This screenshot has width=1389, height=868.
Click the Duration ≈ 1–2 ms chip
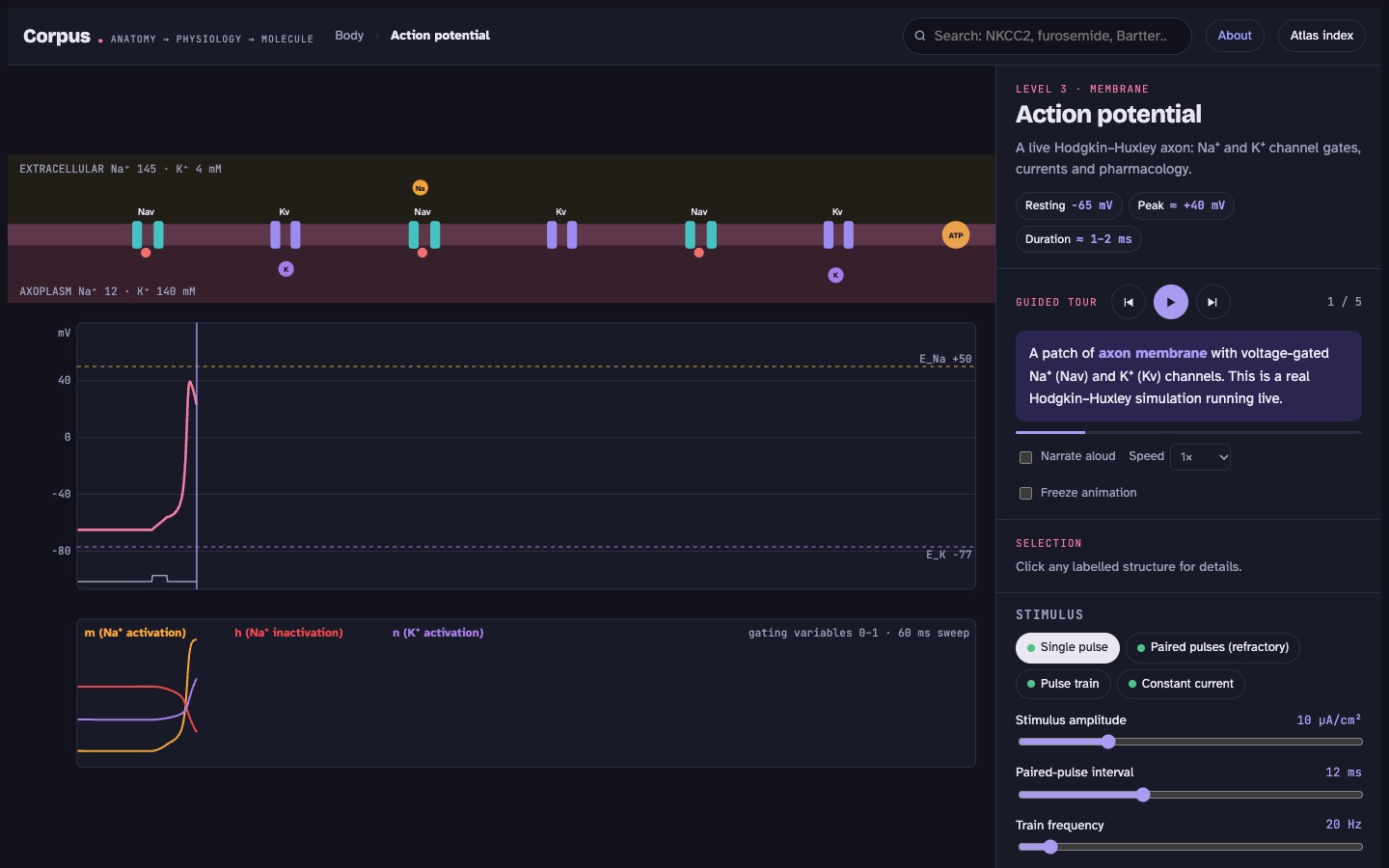[x=1078, y=239]
